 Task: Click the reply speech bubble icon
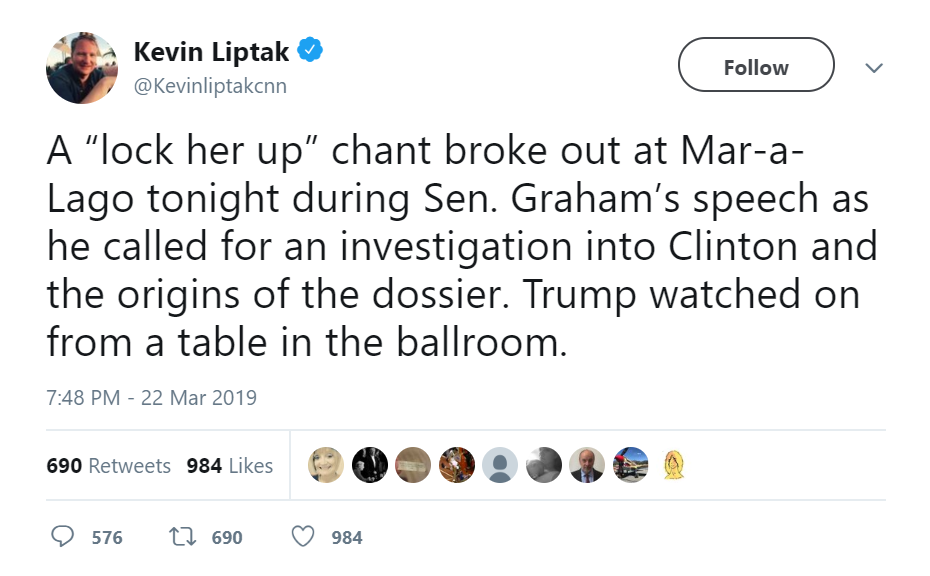point(62,536)
